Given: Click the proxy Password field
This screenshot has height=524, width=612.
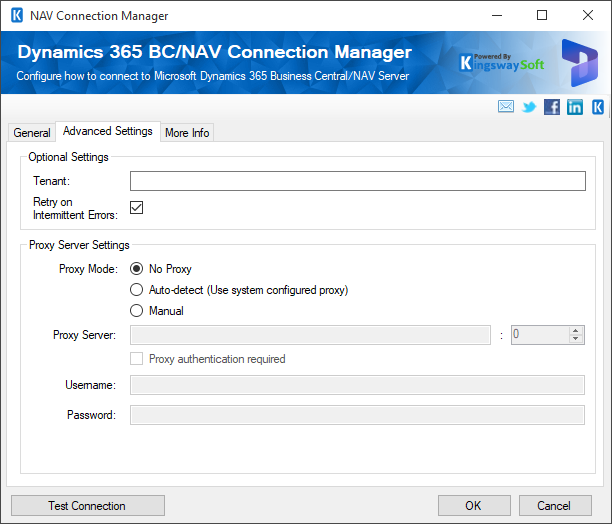Looking at the screenshot, I should point(357,415).
